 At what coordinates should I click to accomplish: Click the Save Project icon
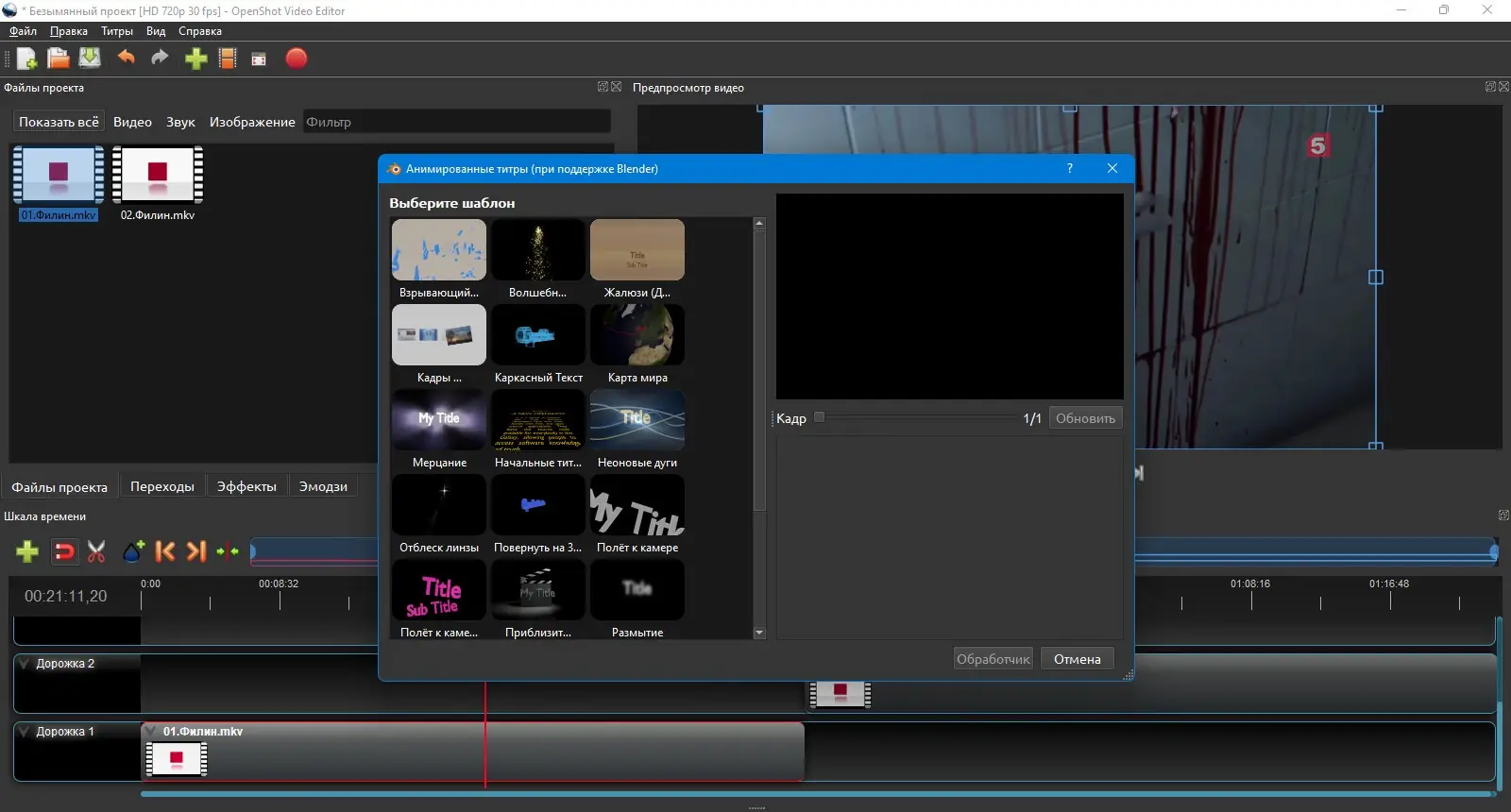[90, 59]
